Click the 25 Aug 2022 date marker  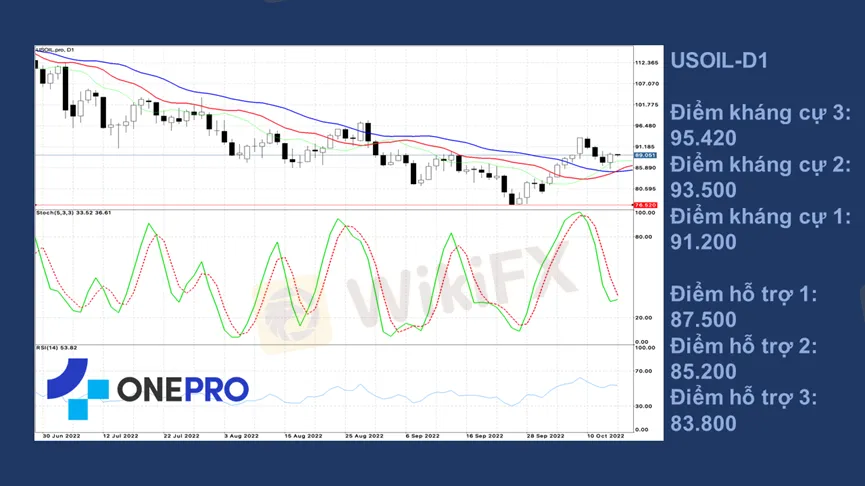pyautogui.click(x=364, y=436)
